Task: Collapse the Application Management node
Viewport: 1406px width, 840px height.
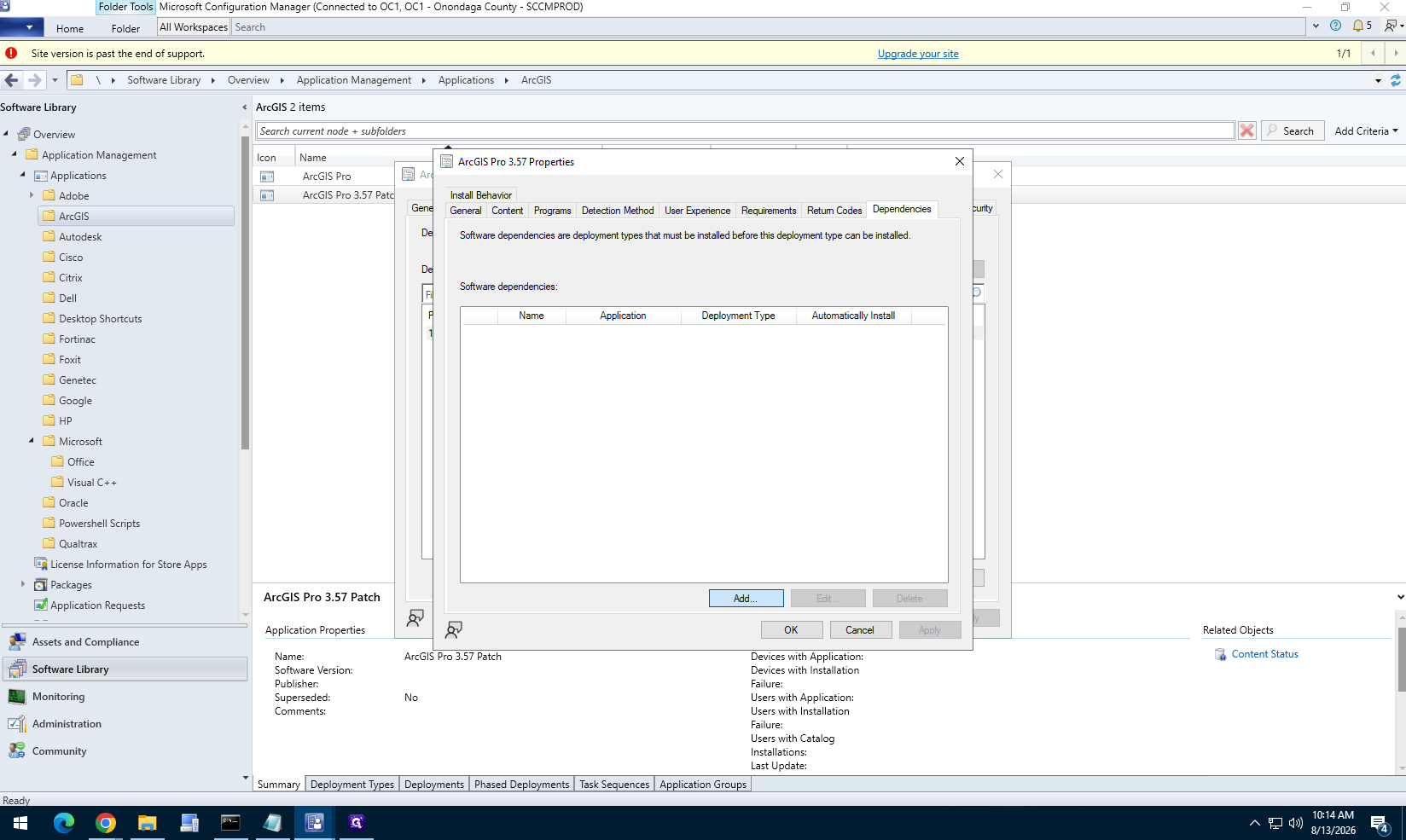Action: tap(15, 154)
